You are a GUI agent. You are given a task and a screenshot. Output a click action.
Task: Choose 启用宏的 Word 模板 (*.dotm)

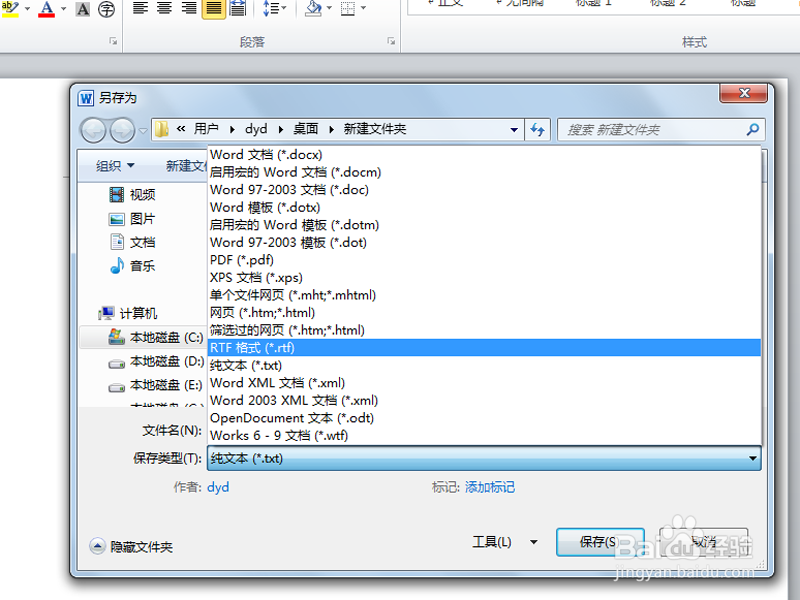click(484, 225)
